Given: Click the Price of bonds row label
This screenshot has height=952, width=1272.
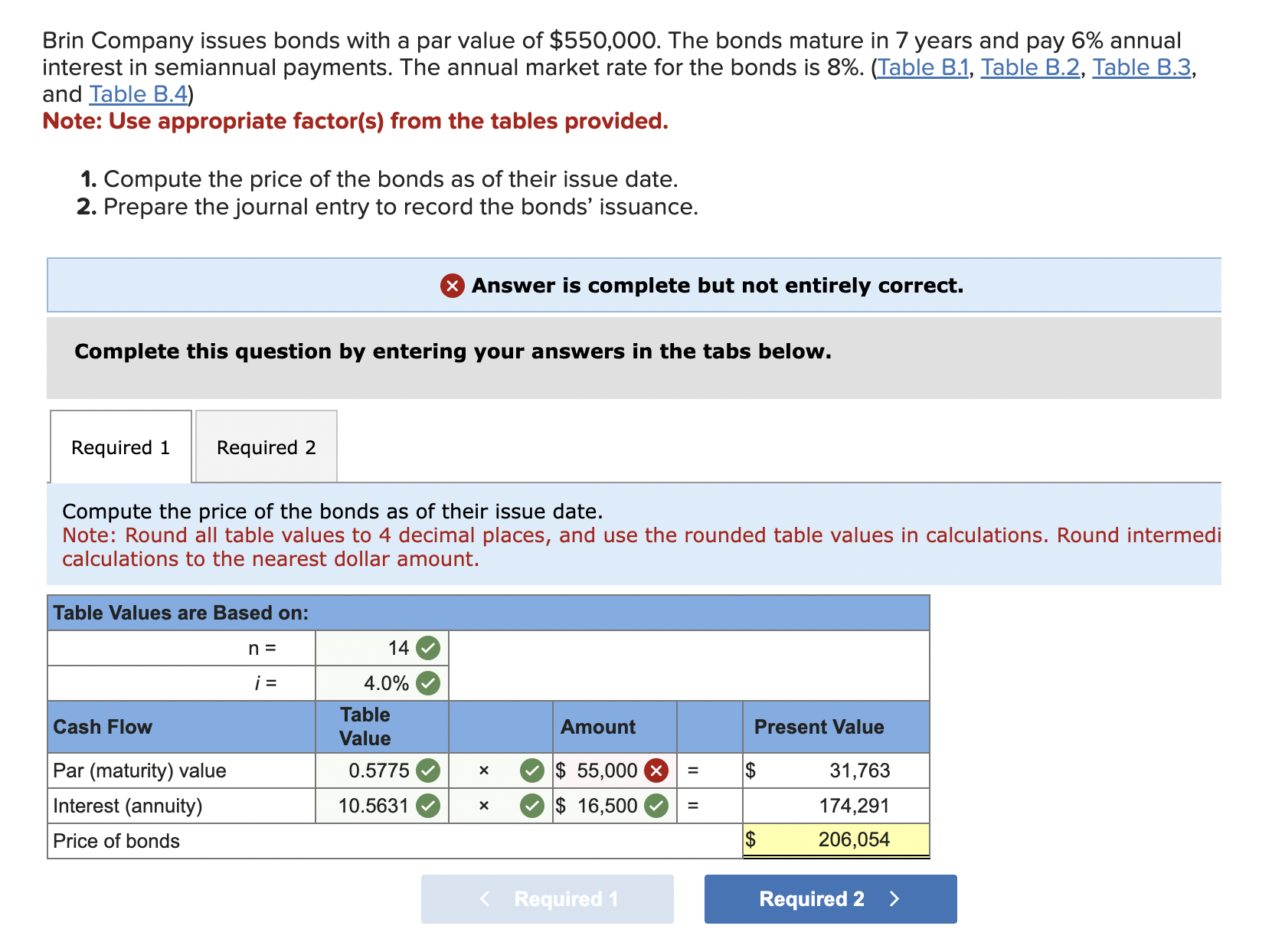Looking at the screenshot, I should pyautogui.click(x=116, y=841).
